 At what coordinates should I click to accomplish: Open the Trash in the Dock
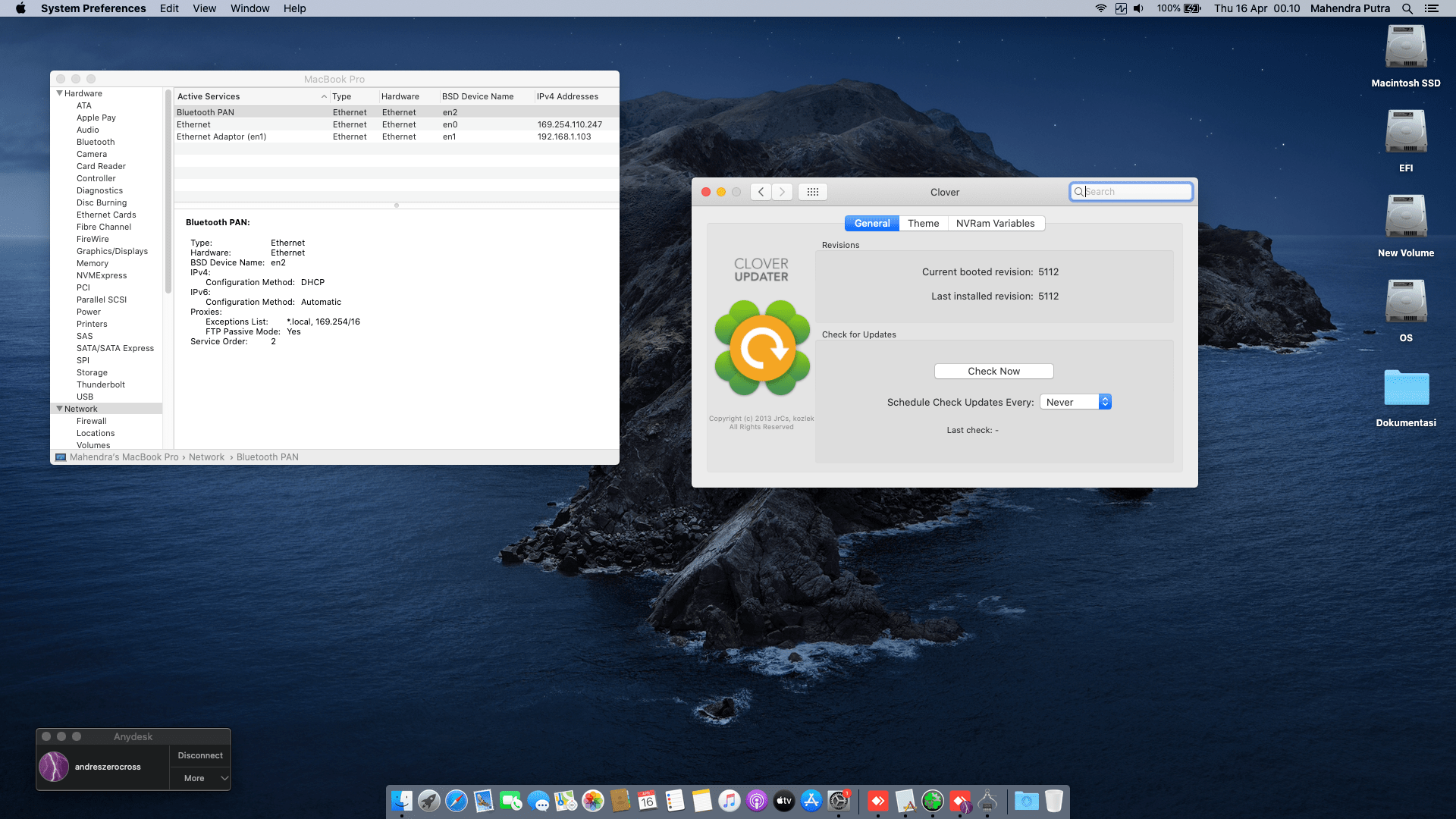[1054, 801]
